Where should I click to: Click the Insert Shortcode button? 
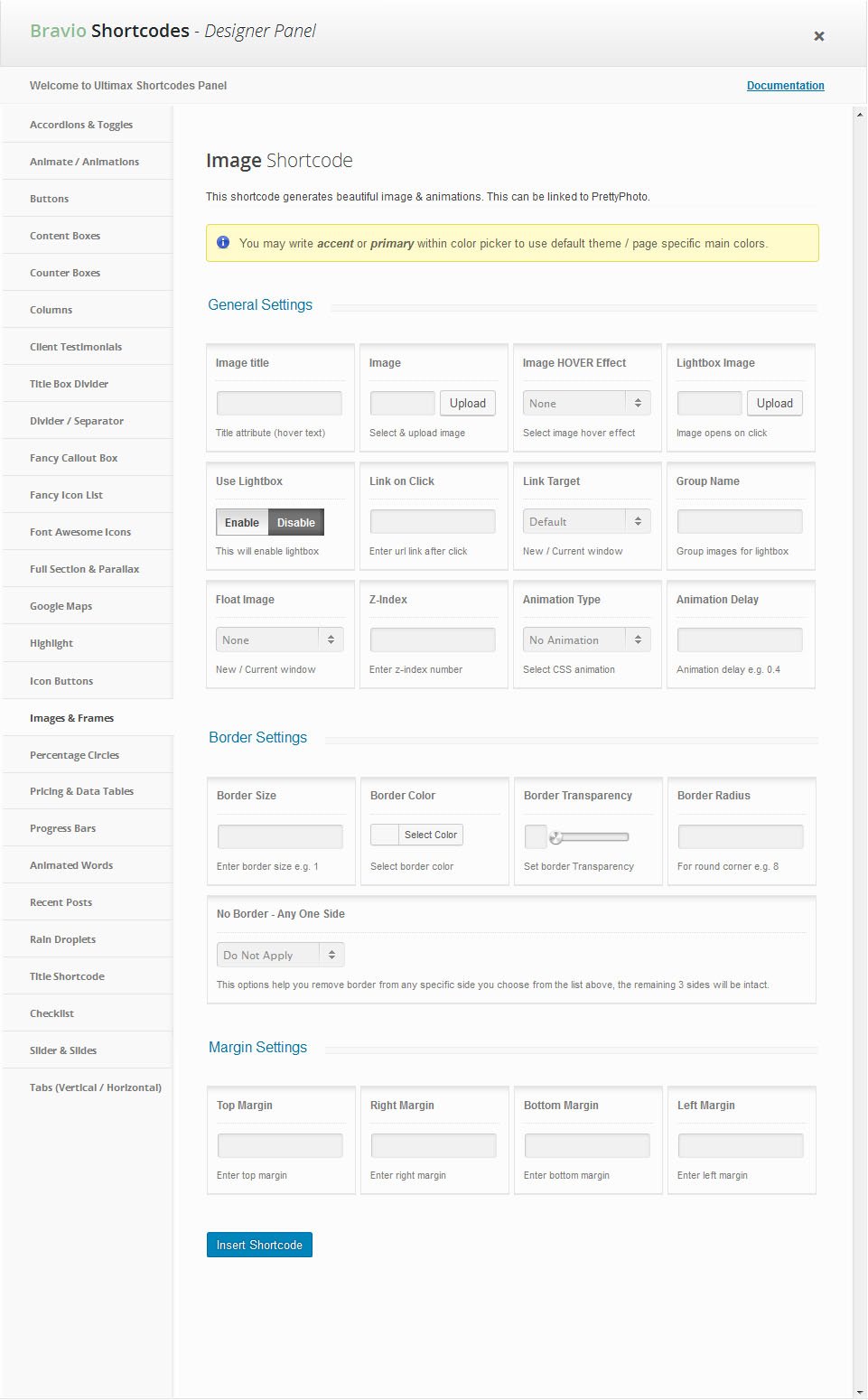tap(259, 1245)
